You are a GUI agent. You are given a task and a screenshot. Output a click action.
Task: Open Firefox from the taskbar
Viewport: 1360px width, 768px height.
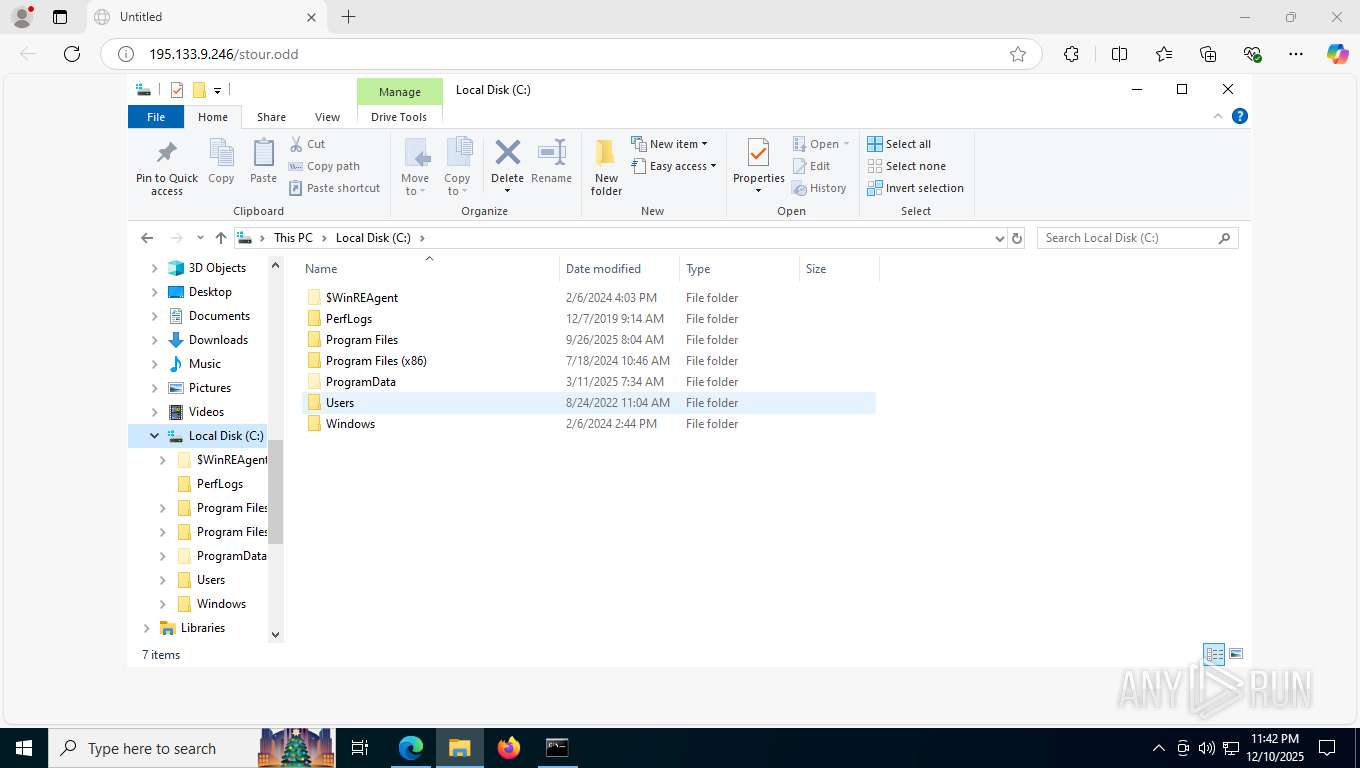[509, 748]
